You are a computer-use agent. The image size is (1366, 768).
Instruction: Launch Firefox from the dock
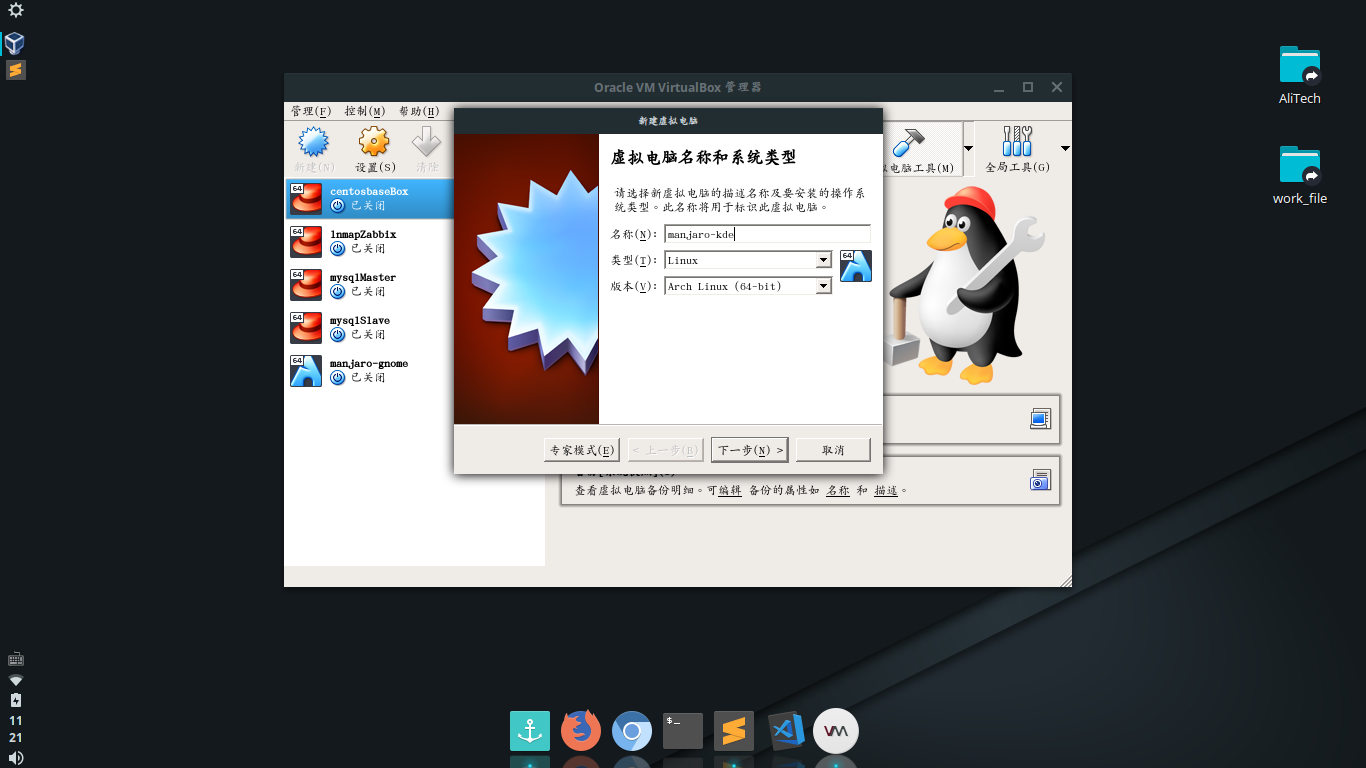click(581, 731)
